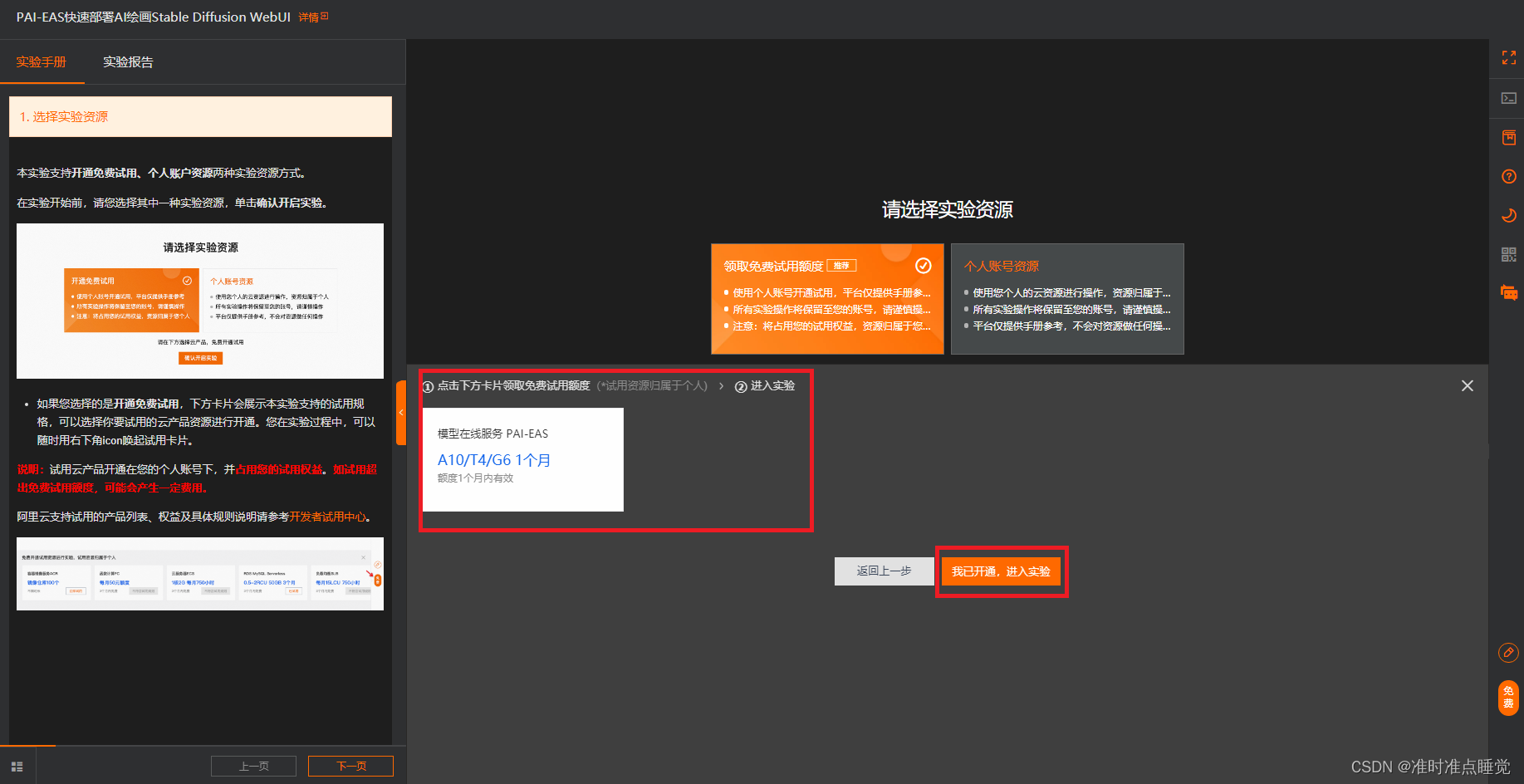Open the chat feedback bubbles icon

1509,292
